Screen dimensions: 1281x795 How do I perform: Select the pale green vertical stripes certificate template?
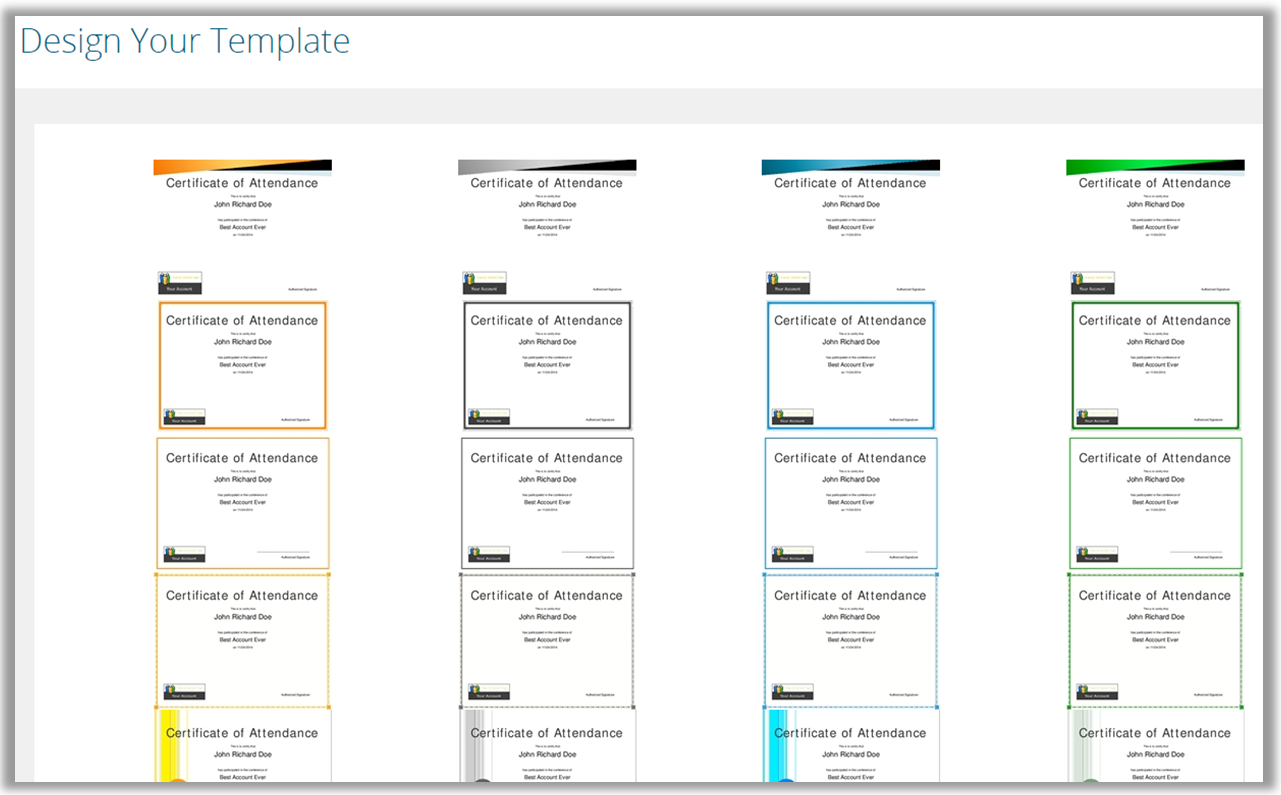(1155, 746)
